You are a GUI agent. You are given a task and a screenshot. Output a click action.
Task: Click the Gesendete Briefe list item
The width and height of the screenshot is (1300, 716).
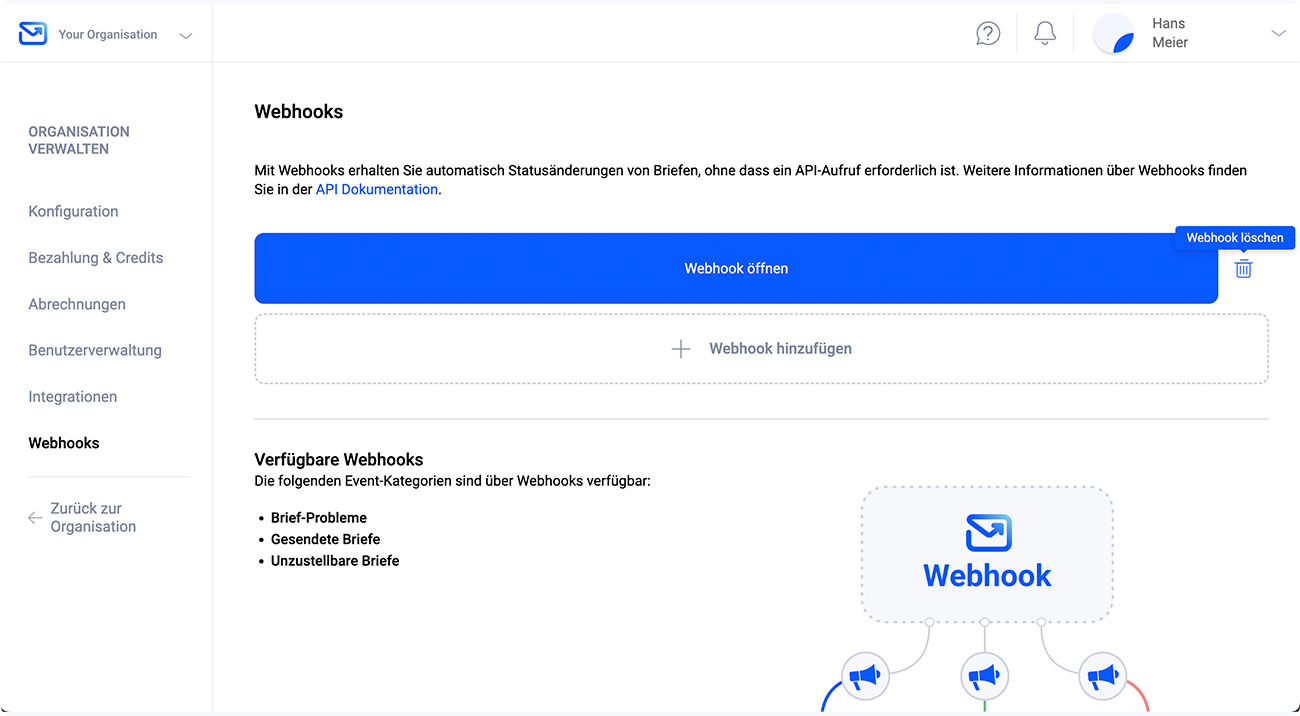coord(325,539)
